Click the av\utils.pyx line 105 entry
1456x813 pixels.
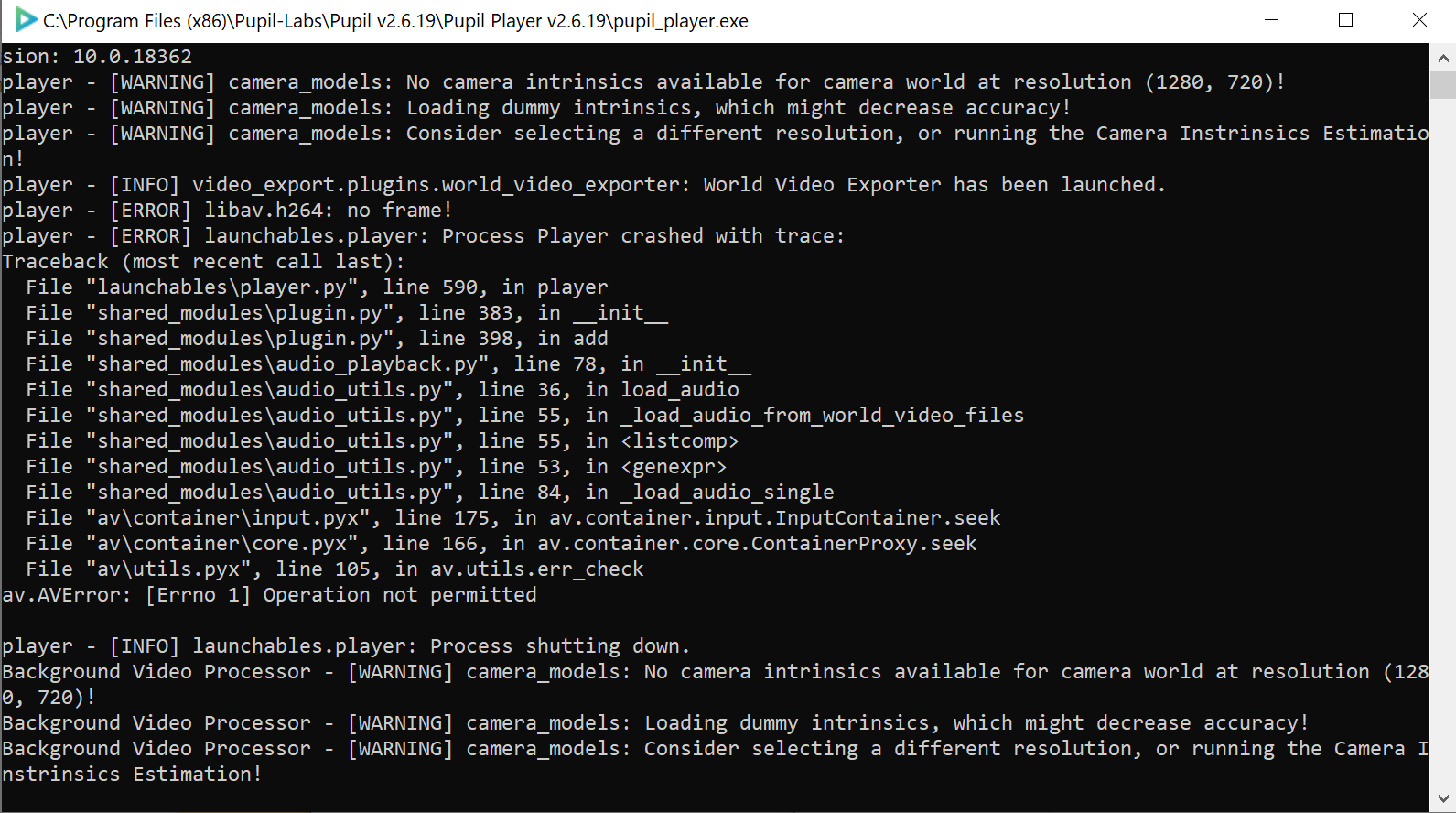pos(335,569)
